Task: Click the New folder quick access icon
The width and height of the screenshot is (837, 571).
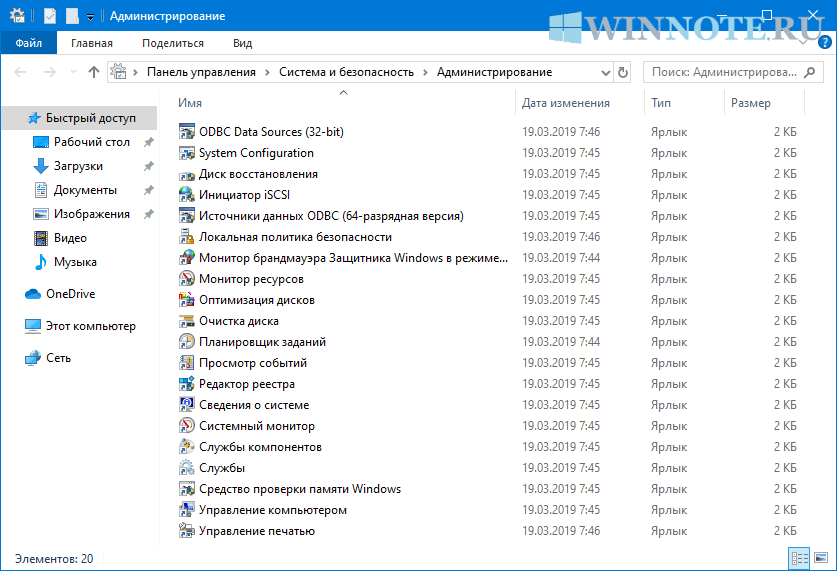Action: coord(72,16)
